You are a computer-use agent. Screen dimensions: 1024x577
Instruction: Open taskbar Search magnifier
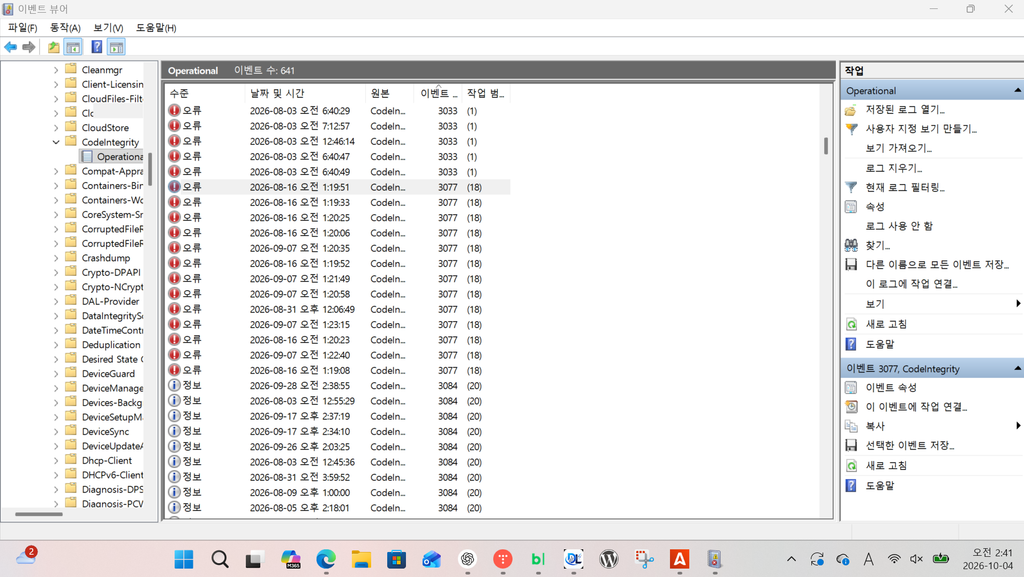[x=220, y=559]
